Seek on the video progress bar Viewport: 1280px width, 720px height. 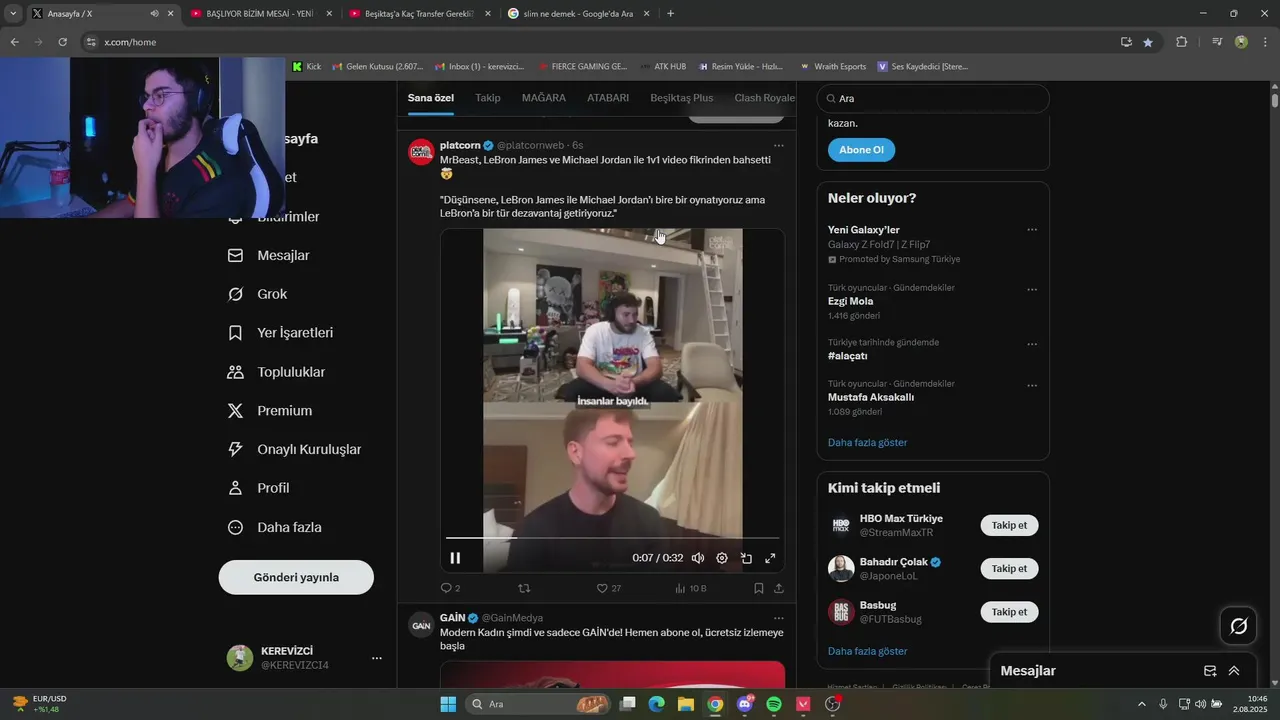[612, 539]
